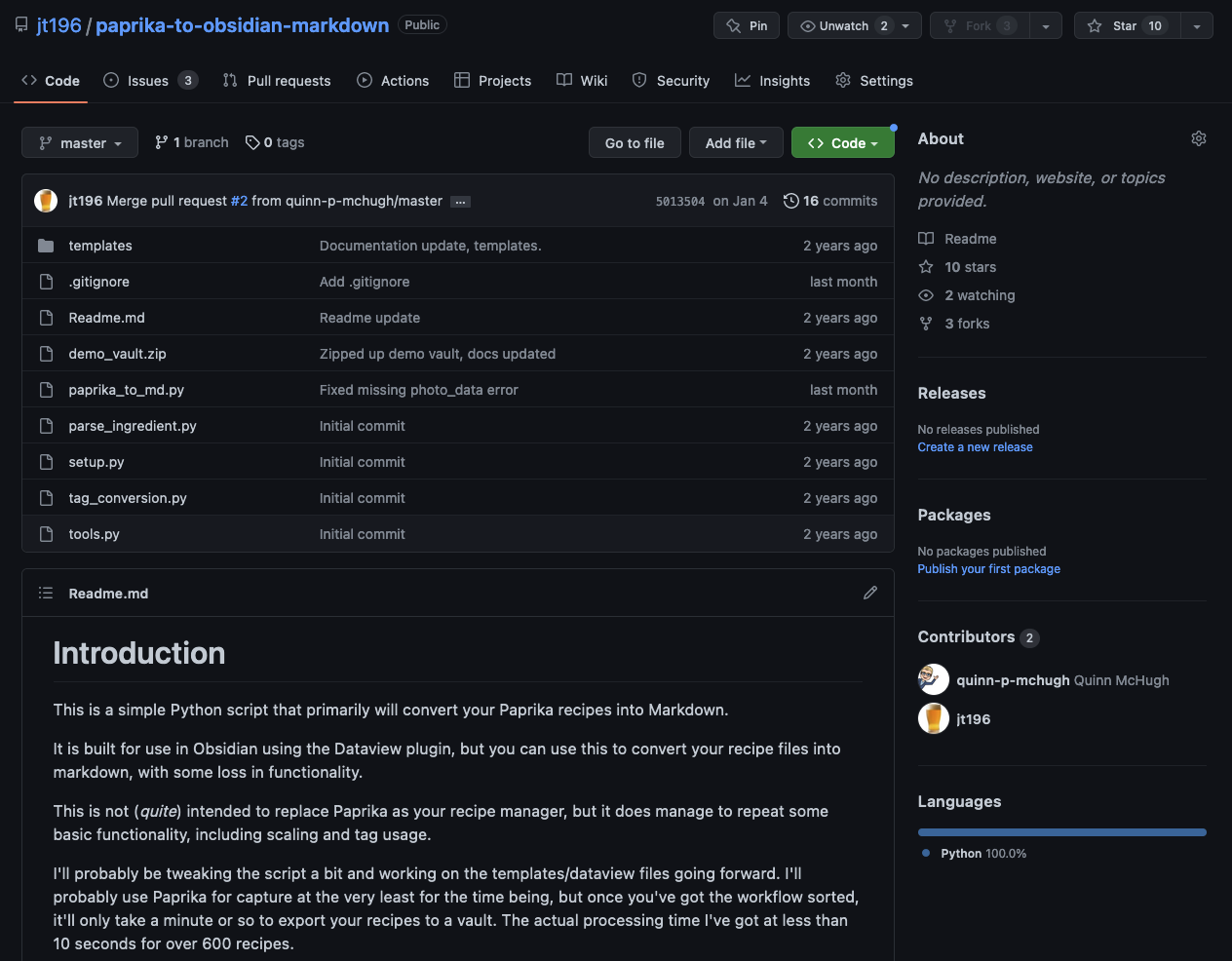Image resolution: width=1232 pixels, height=961 pixels.
Task: Star the repository
Action: [x=1127, y=25]
